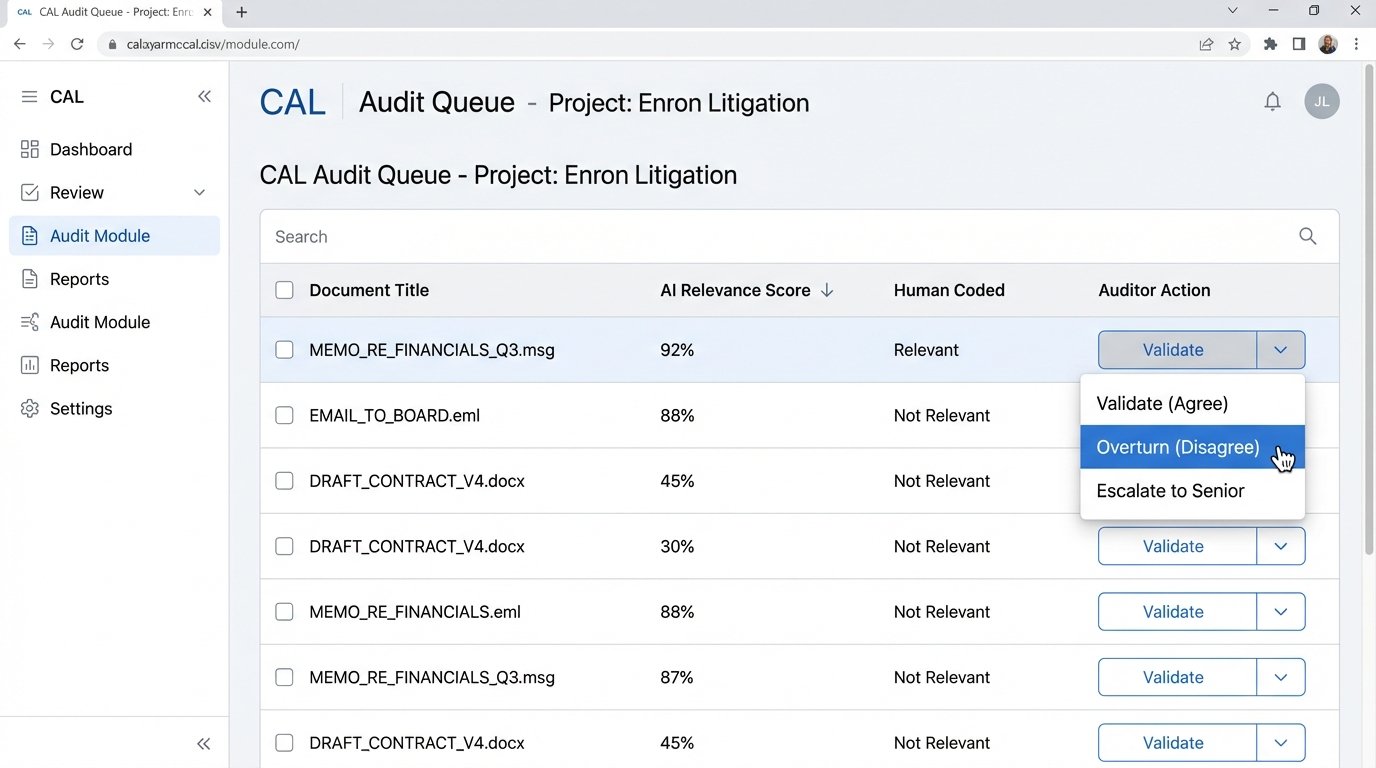Viewport: 1376px width, 768px height.
Task: Open the JL user avatar menu
Action: 1321,102
